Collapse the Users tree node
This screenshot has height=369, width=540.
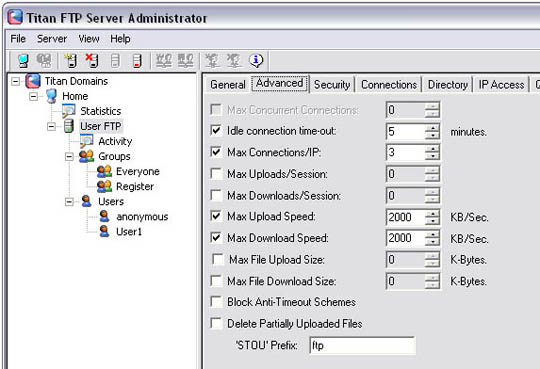pyautogui.click(x=69, y=202)
